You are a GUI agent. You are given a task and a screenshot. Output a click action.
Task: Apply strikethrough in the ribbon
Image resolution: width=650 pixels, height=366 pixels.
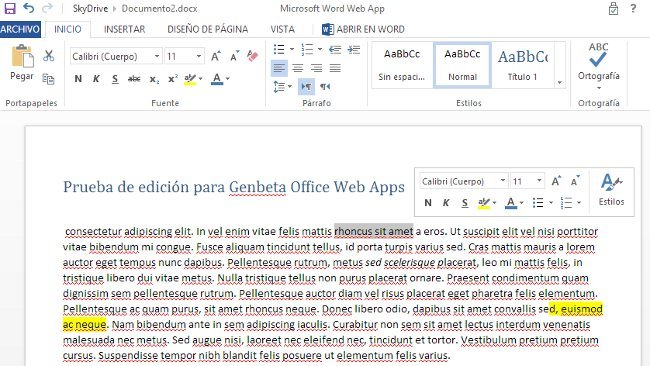134,79
